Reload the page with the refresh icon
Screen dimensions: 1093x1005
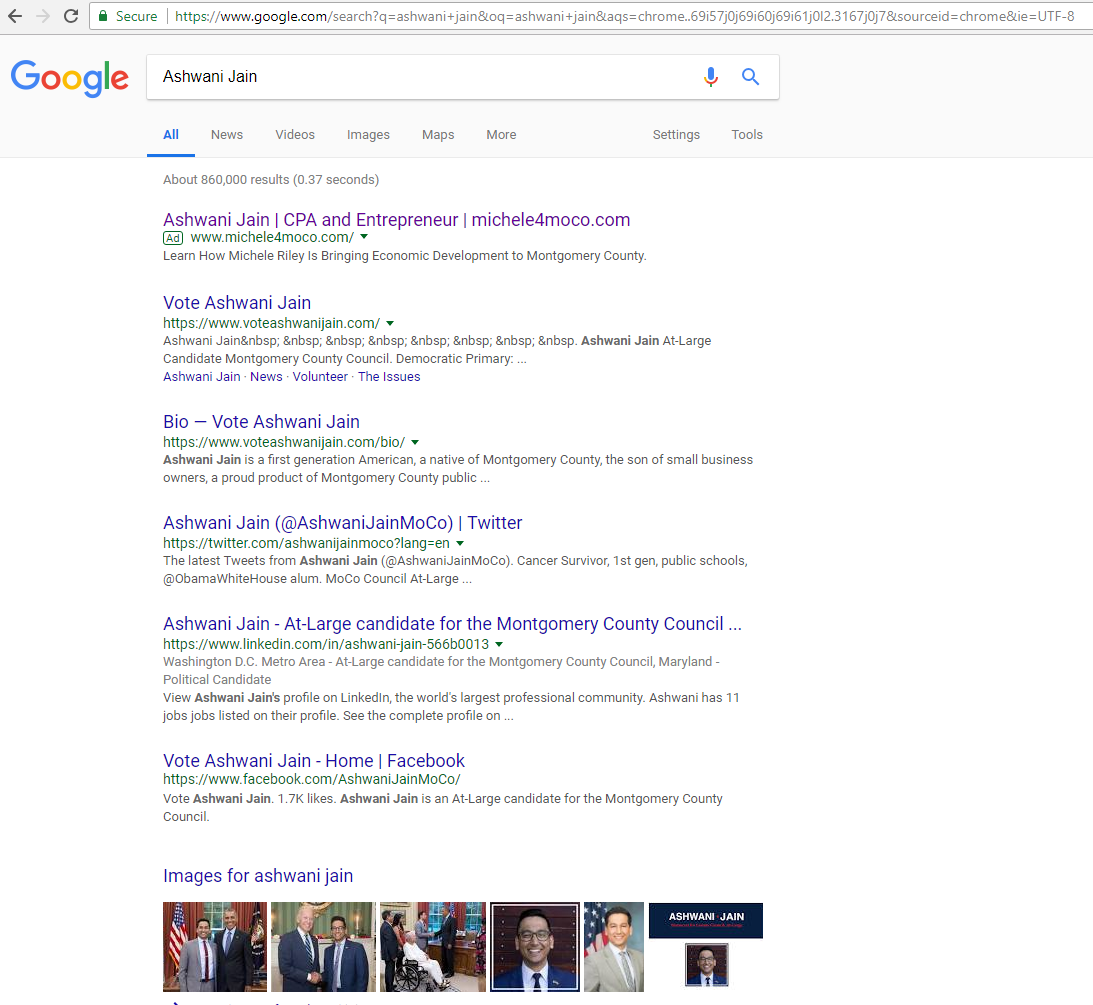(x=70, y=16)
